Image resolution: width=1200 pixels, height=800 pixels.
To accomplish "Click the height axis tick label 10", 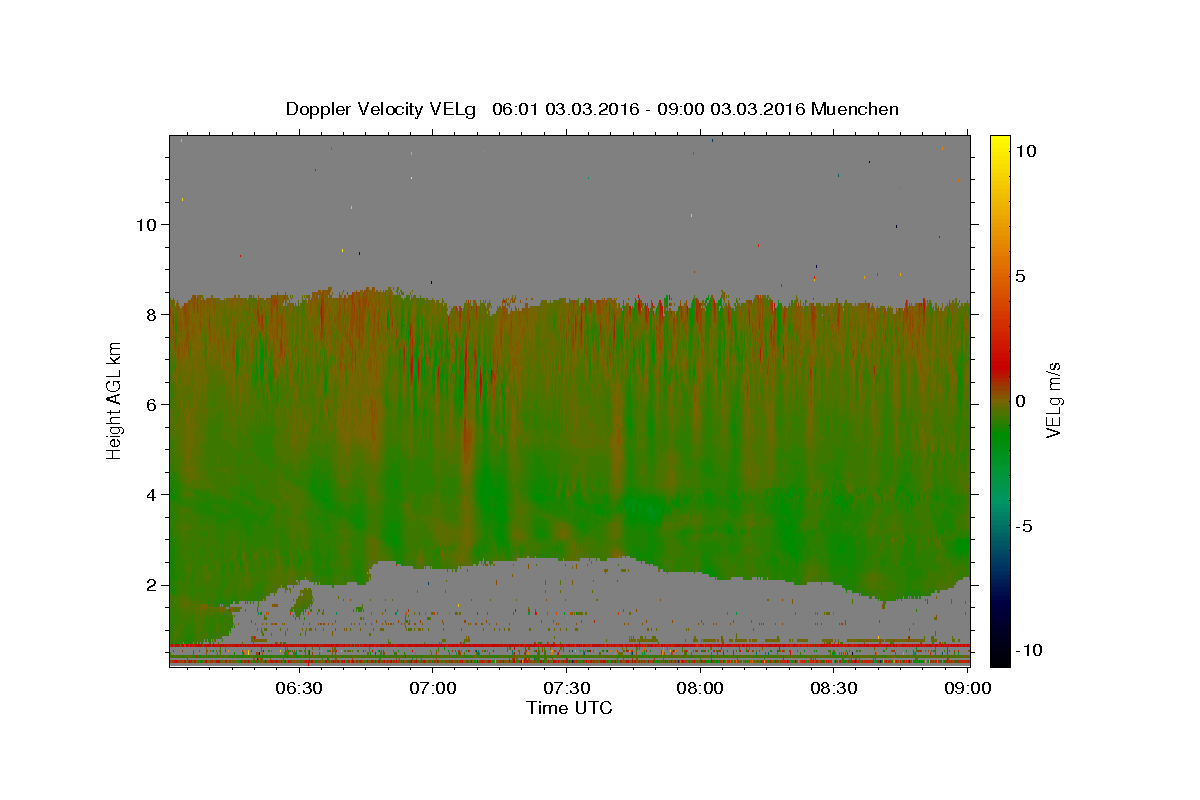I will tap(147, 224).
